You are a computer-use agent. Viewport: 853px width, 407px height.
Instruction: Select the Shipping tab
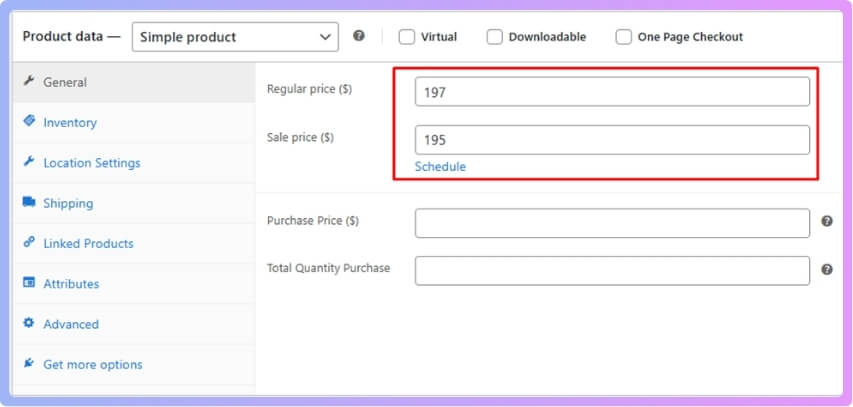pyautogui.click(x=134, y=203)
